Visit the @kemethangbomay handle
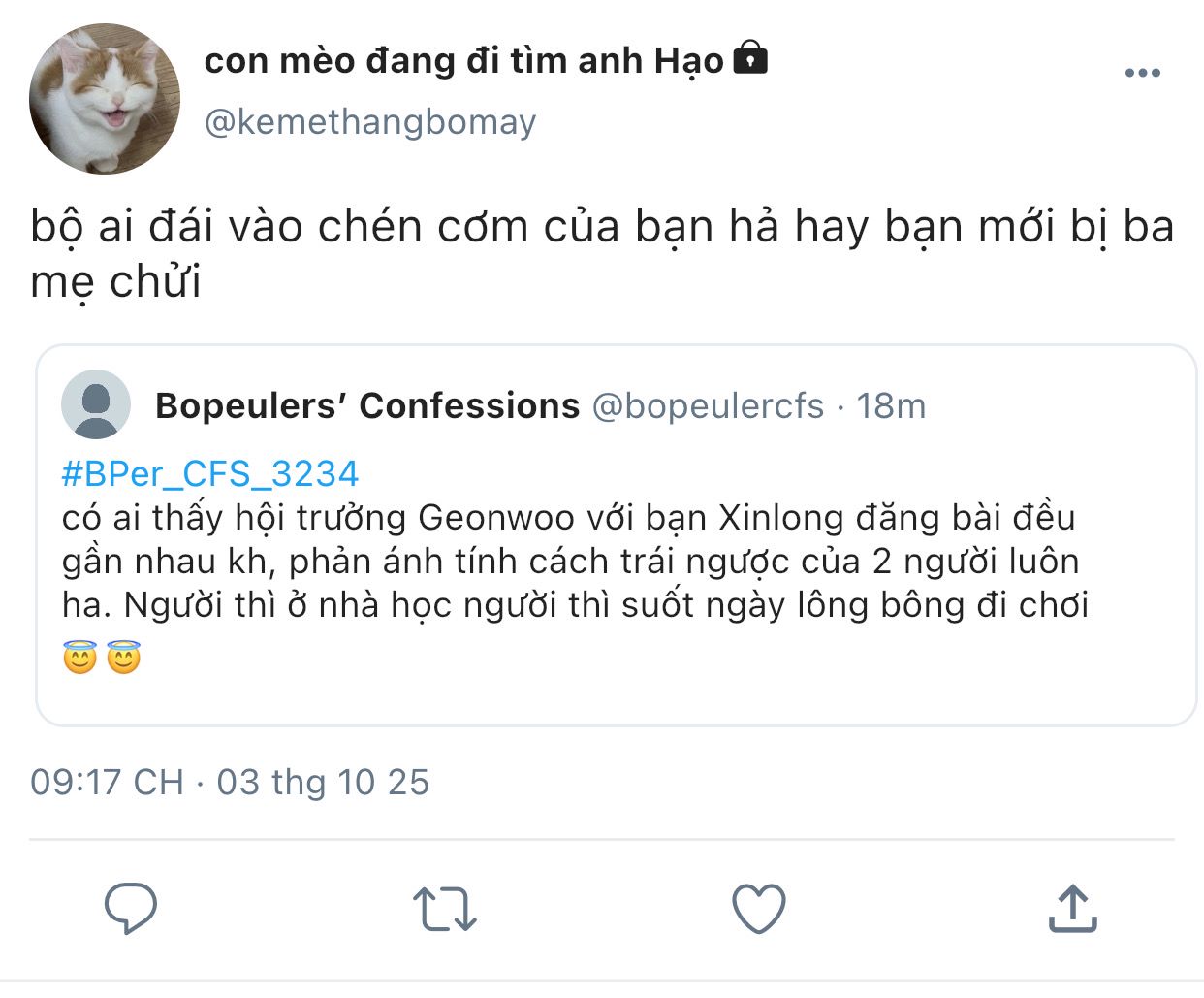1204x998 pixels. tap(369, 122)
